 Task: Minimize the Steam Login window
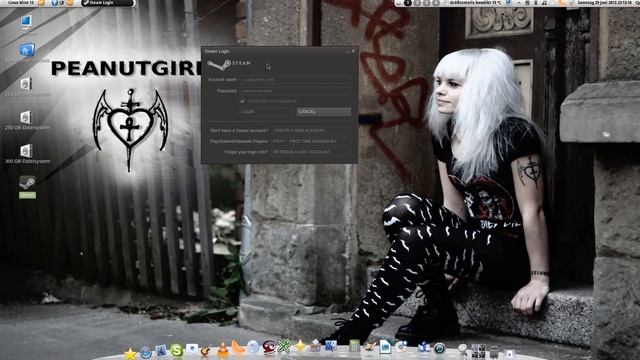point(348,51)
